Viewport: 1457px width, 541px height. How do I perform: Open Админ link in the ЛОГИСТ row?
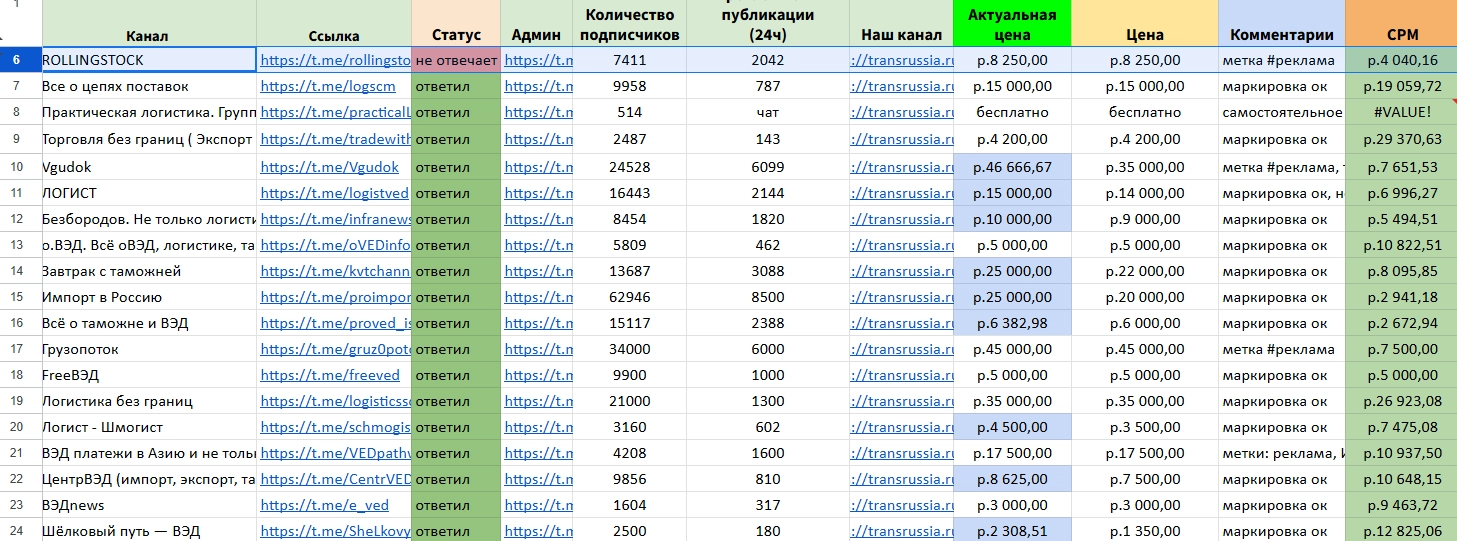[x=538, y=193]
